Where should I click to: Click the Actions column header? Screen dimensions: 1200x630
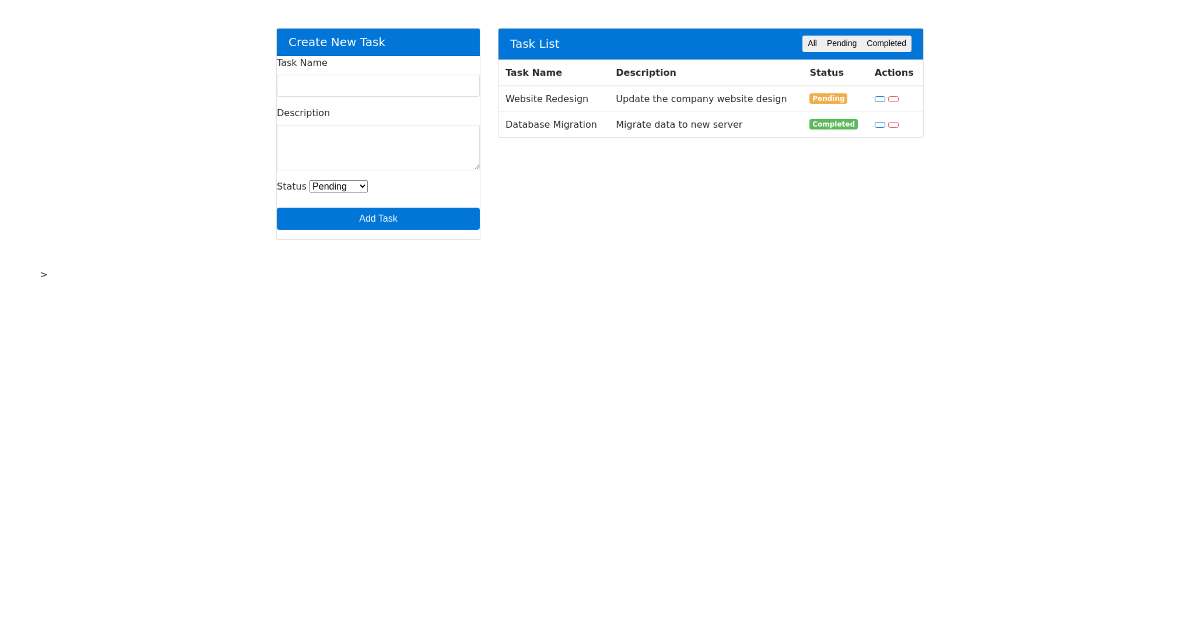(893, 72)
